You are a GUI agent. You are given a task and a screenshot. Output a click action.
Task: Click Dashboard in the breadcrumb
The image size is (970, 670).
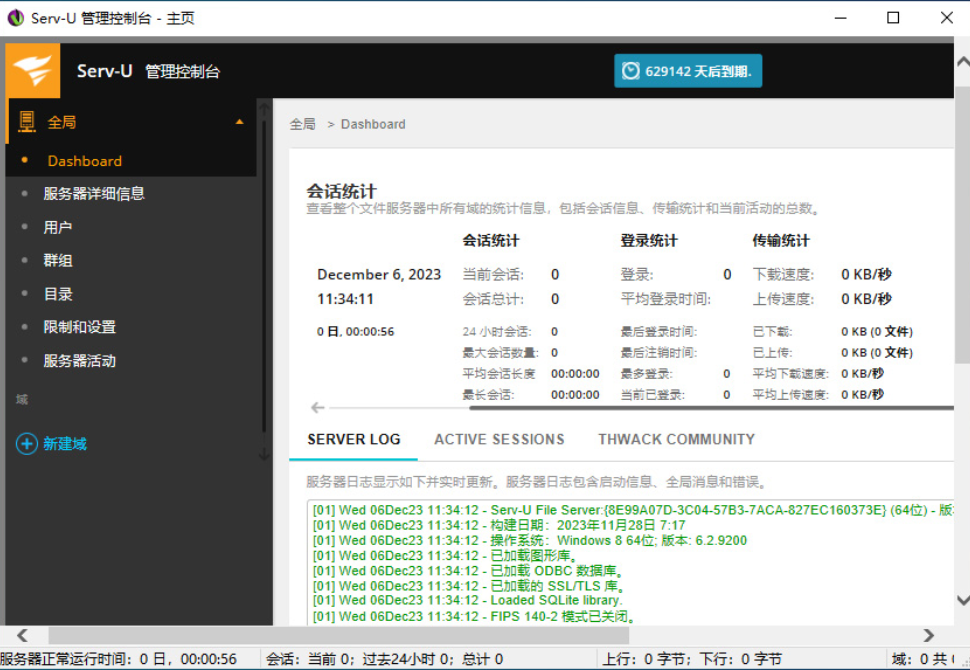[x=373, y=124]
